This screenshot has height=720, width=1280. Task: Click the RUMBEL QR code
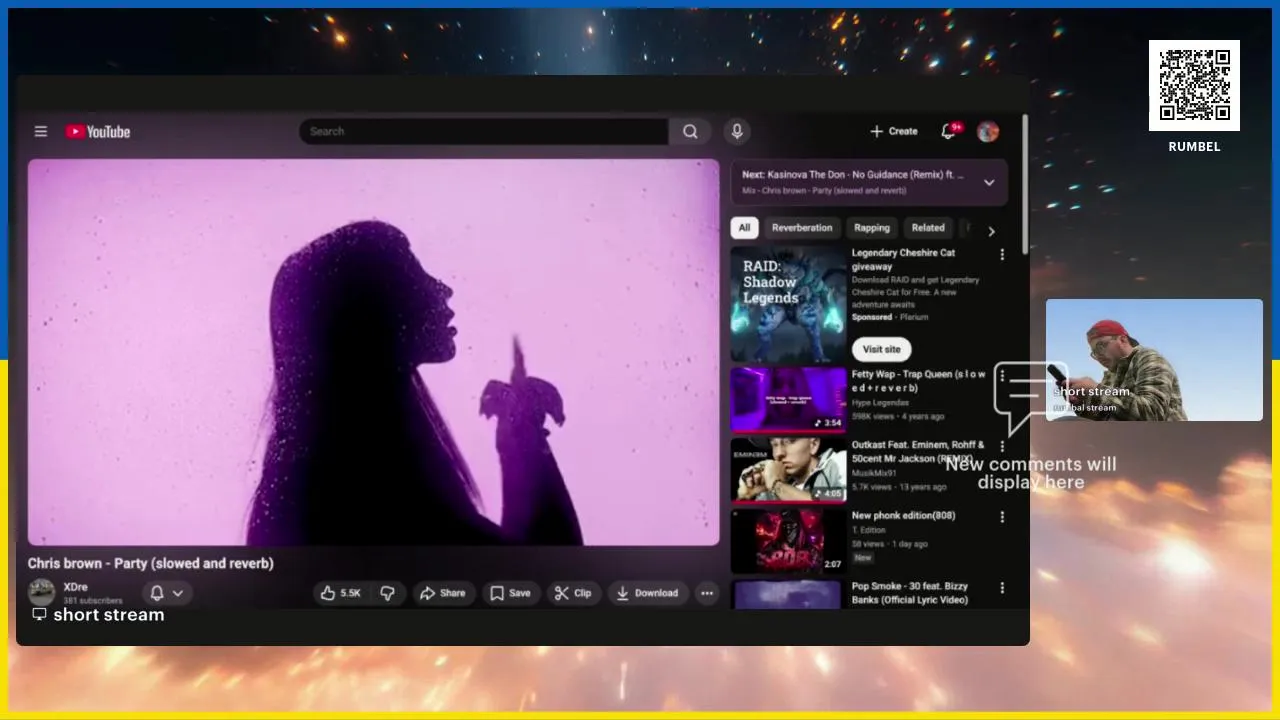(x=1194, y=85)
